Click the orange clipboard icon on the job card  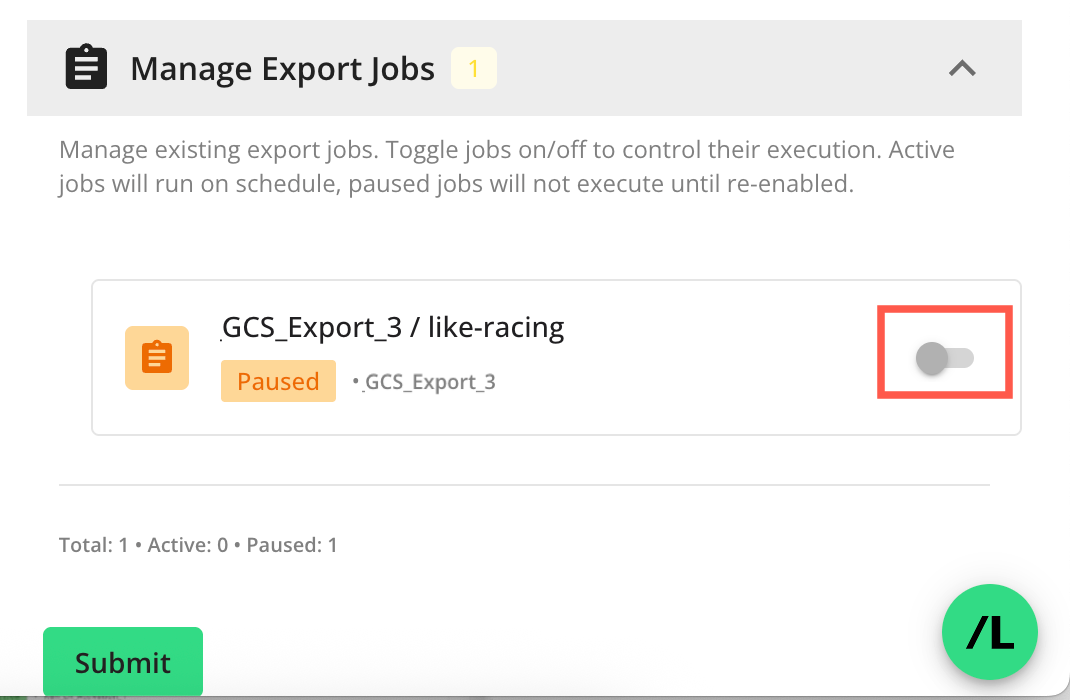pyautogui.click(x=157, y=358)
